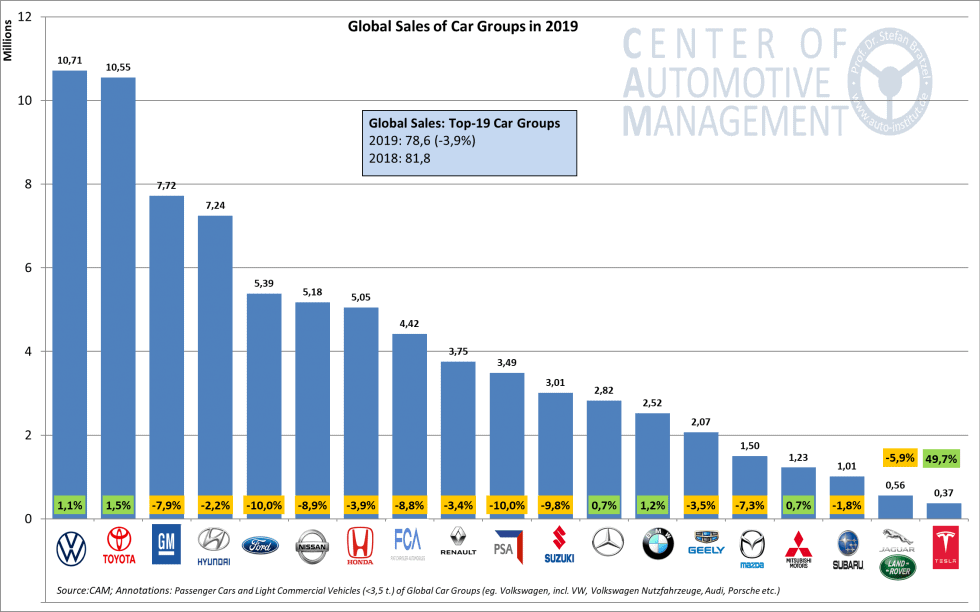Image resolution: width=980 pixels, height=612 pixels.
Task: Click the 0,37 value above Tesla bar
Action: pos(944,493)
